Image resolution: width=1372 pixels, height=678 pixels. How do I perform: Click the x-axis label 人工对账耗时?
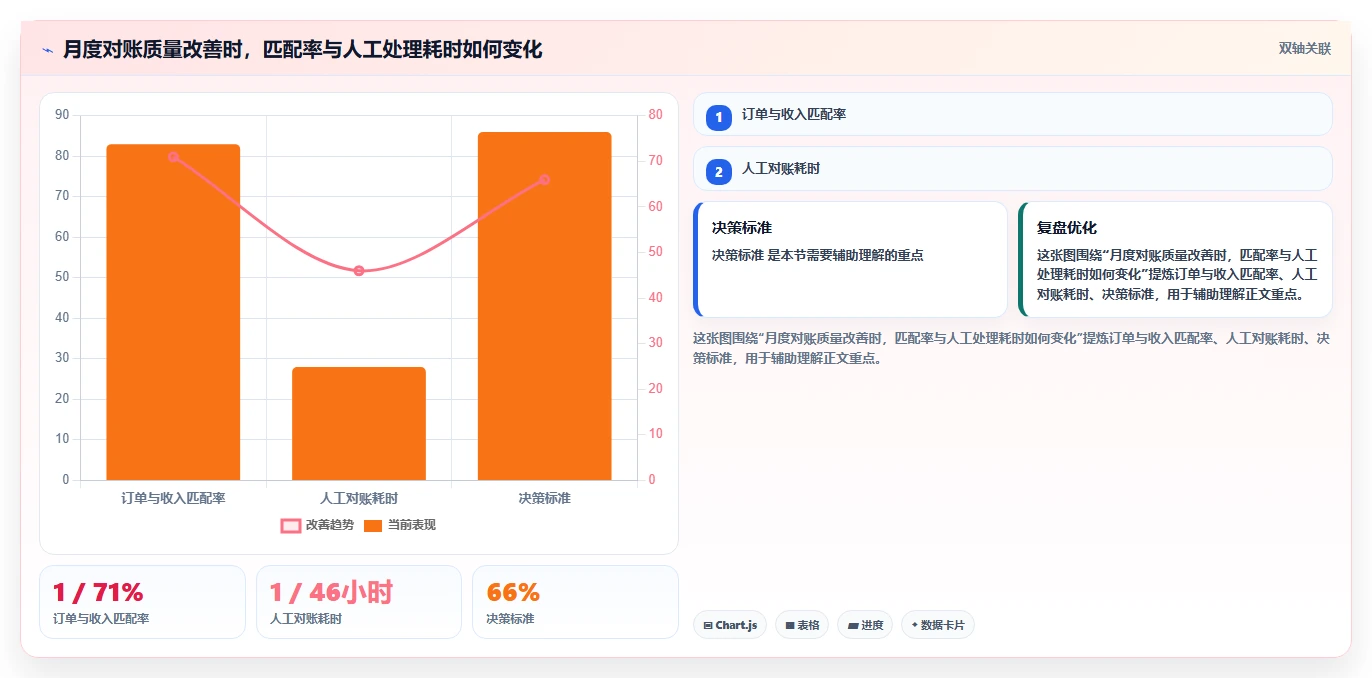coord(359,497)
